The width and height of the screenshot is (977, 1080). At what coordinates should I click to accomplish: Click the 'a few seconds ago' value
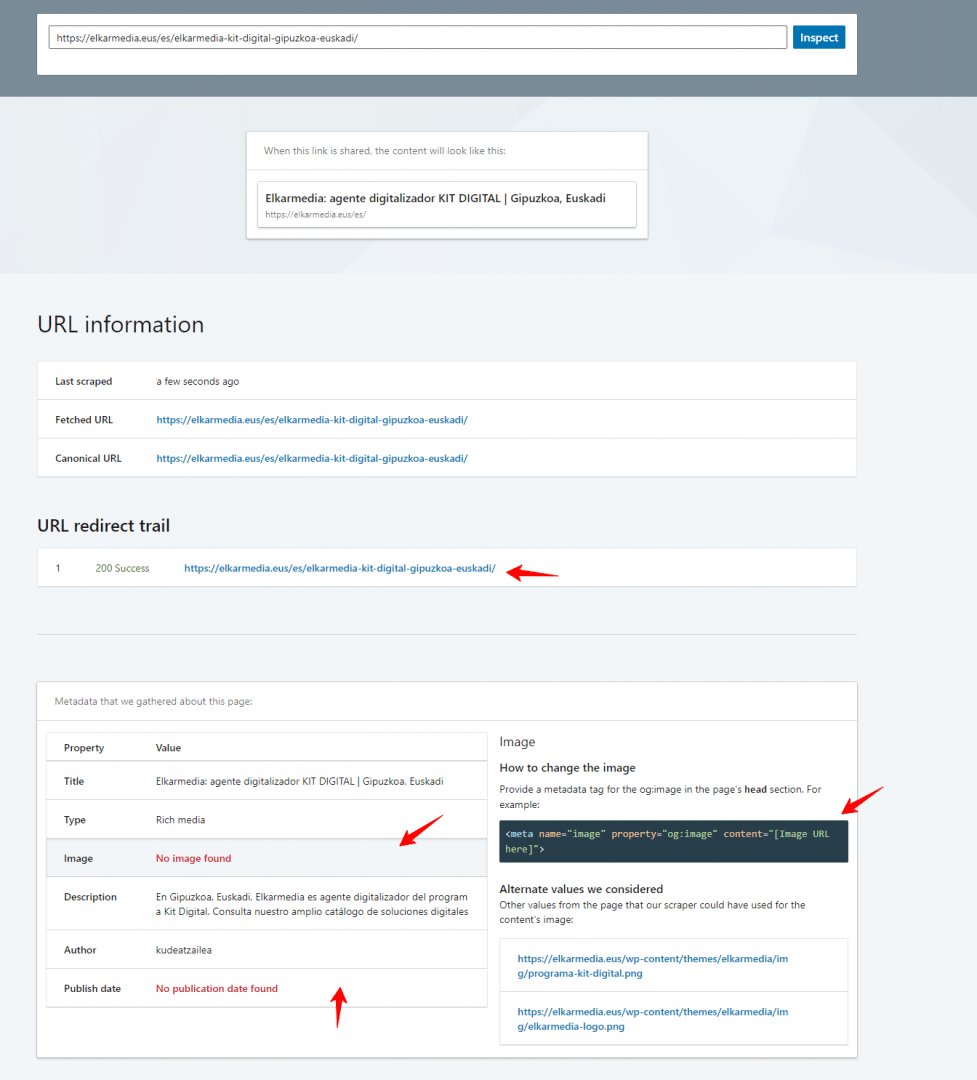point(198,381)
